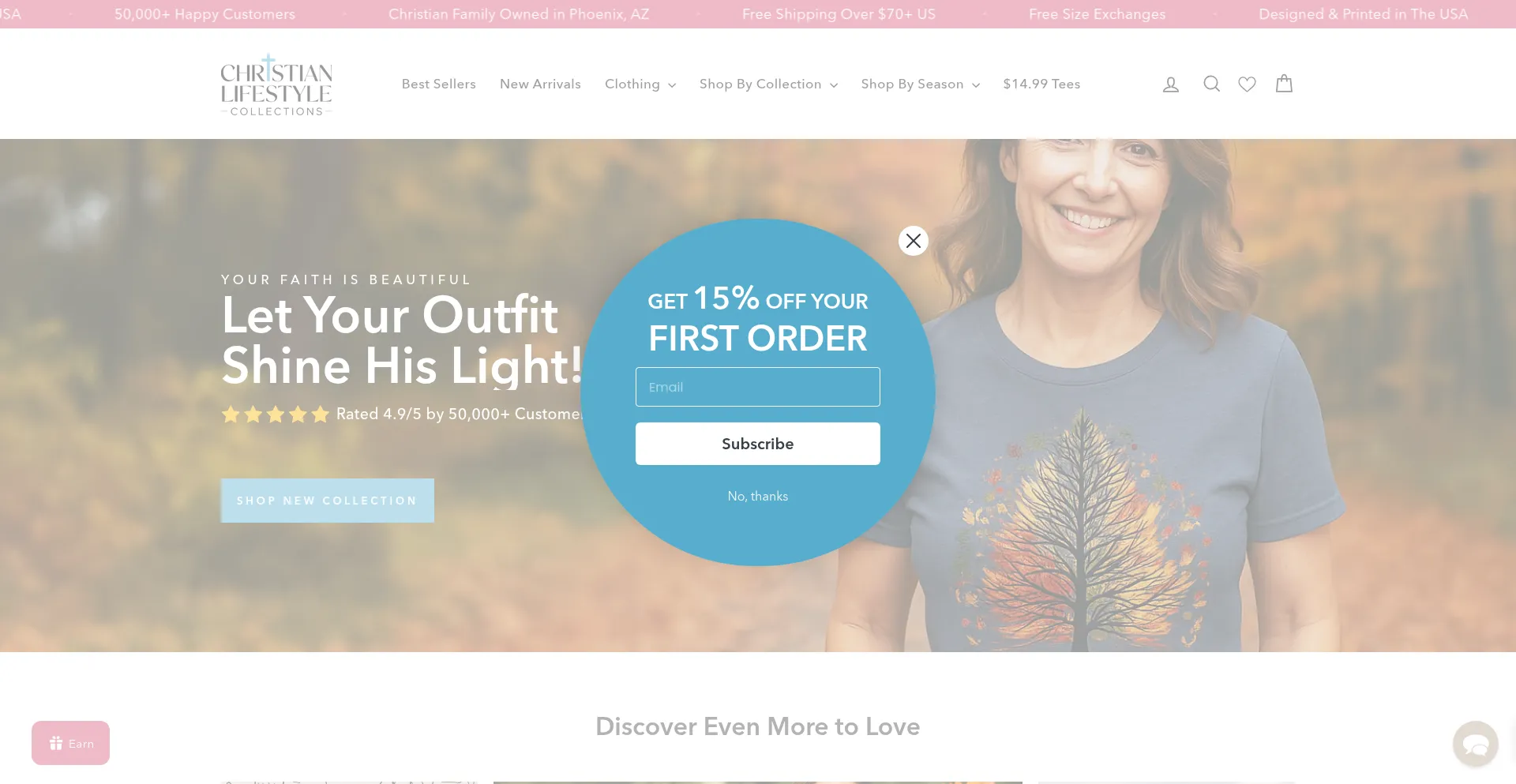Open the shopping cart bag icon
This screenshot has height=784, width=1516.
1285,83
